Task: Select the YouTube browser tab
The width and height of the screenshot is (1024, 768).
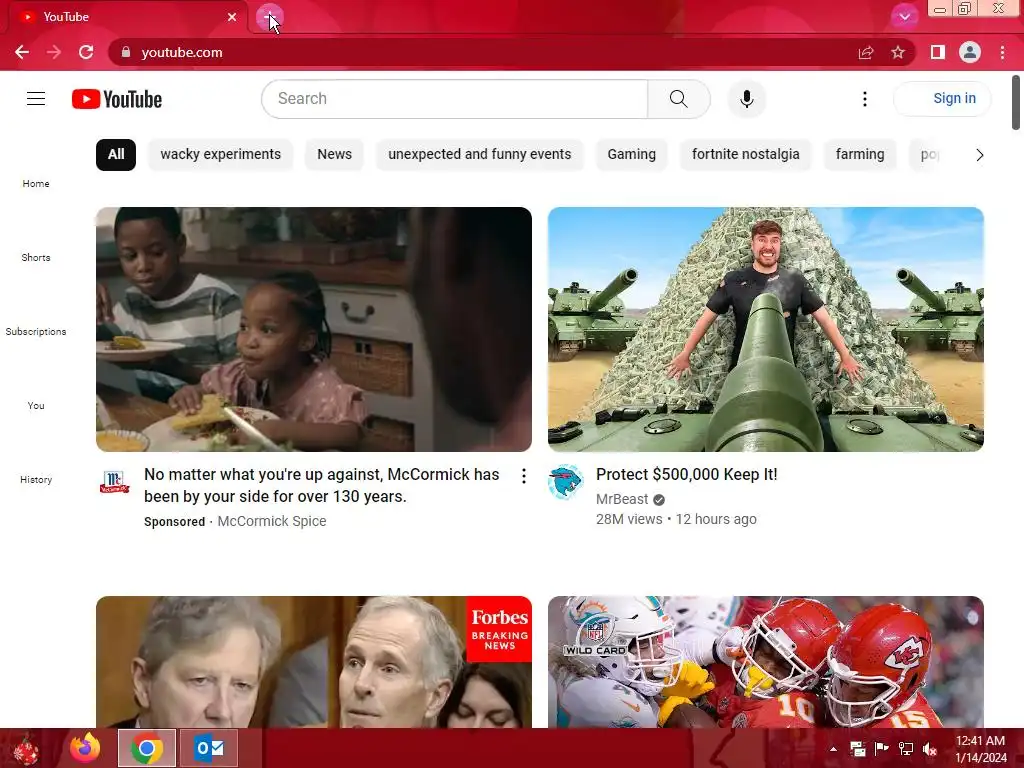Action: coord(127,17)
